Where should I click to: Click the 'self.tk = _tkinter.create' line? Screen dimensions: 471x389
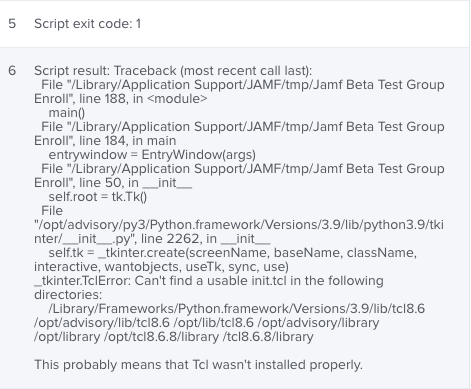233,253
